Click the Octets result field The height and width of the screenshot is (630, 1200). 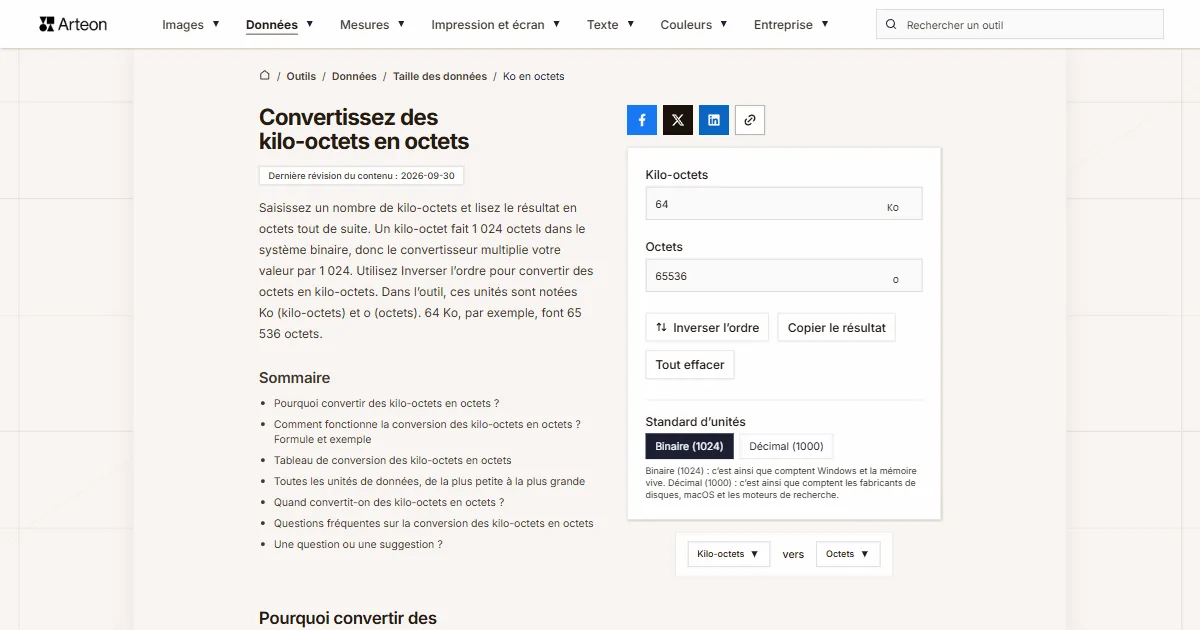tap(784, 276)
